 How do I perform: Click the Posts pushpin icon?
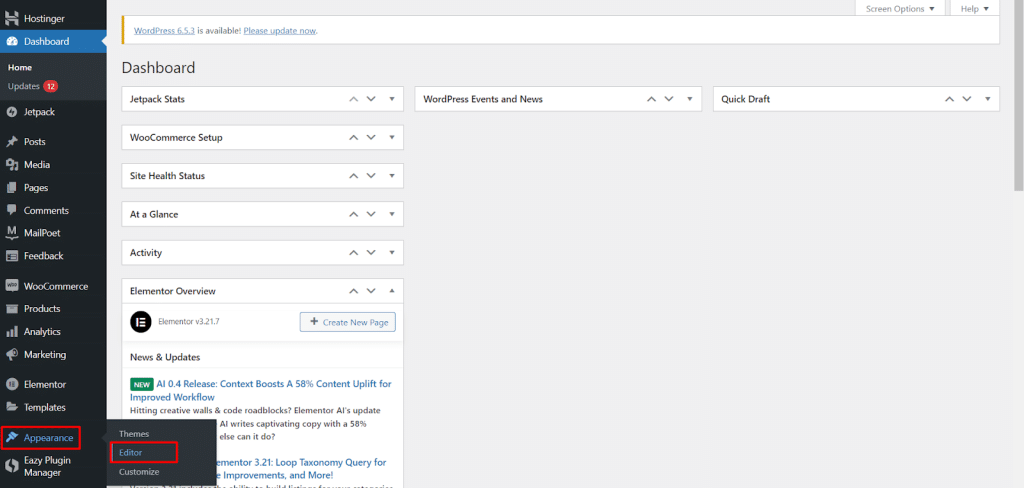coord(12,142)
